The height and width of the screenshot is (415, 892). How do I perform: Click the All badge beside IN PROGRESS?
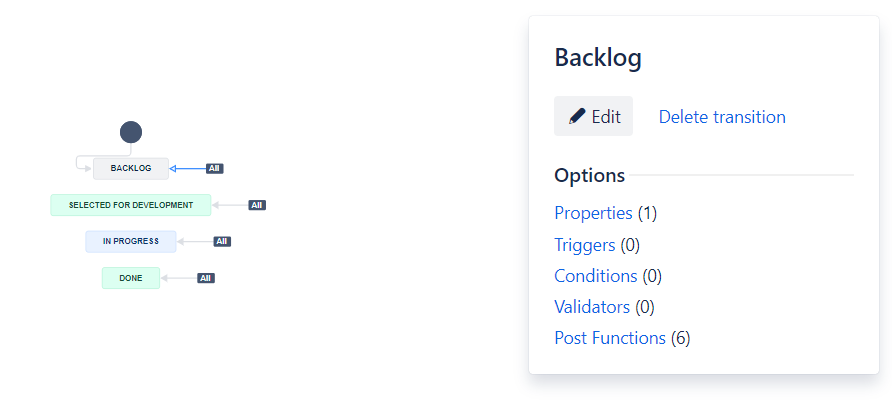click(222, 241)
